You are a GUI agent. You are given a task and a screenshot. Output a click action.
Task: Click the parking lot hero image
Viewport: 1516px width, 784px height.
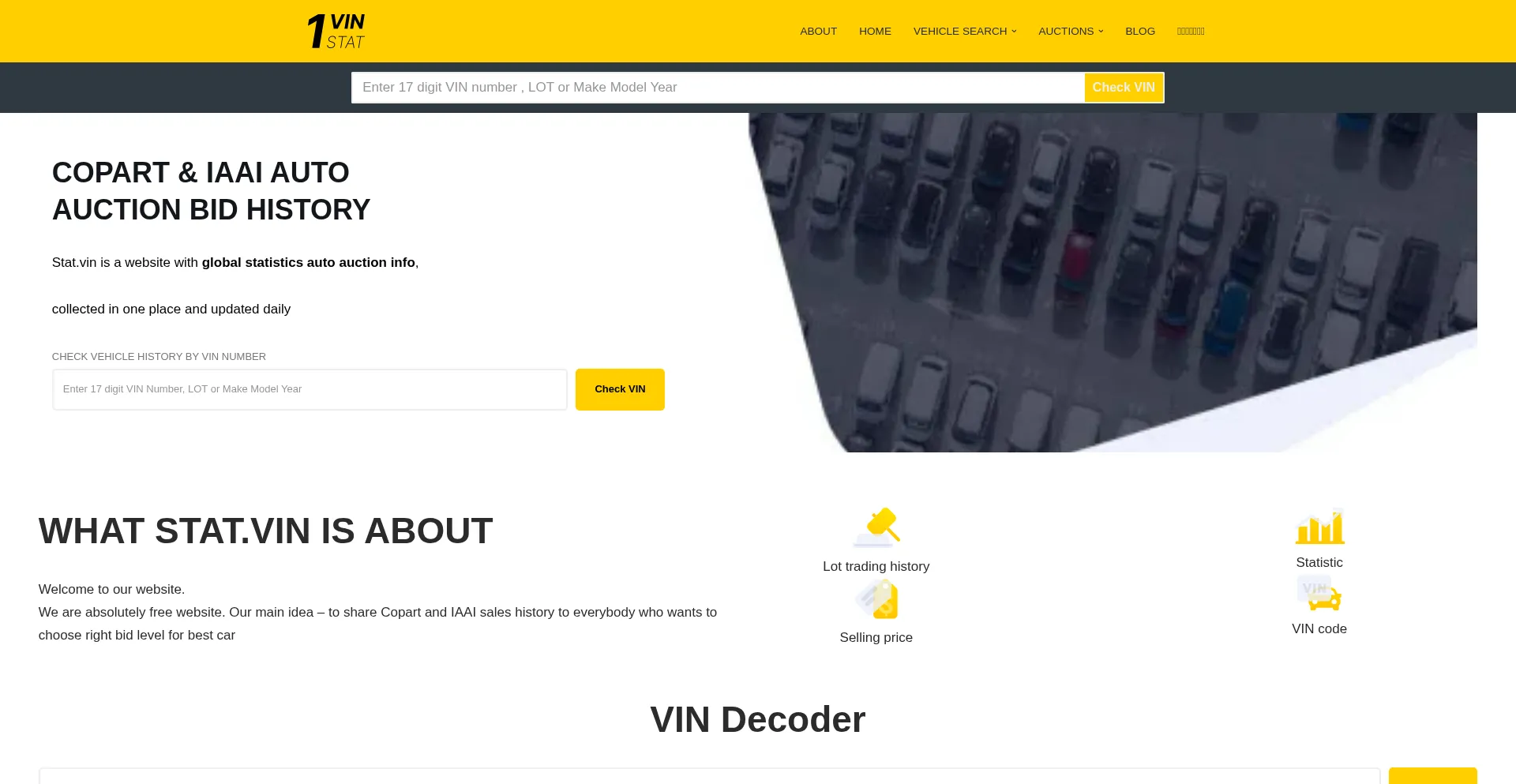coord(1113,283)
